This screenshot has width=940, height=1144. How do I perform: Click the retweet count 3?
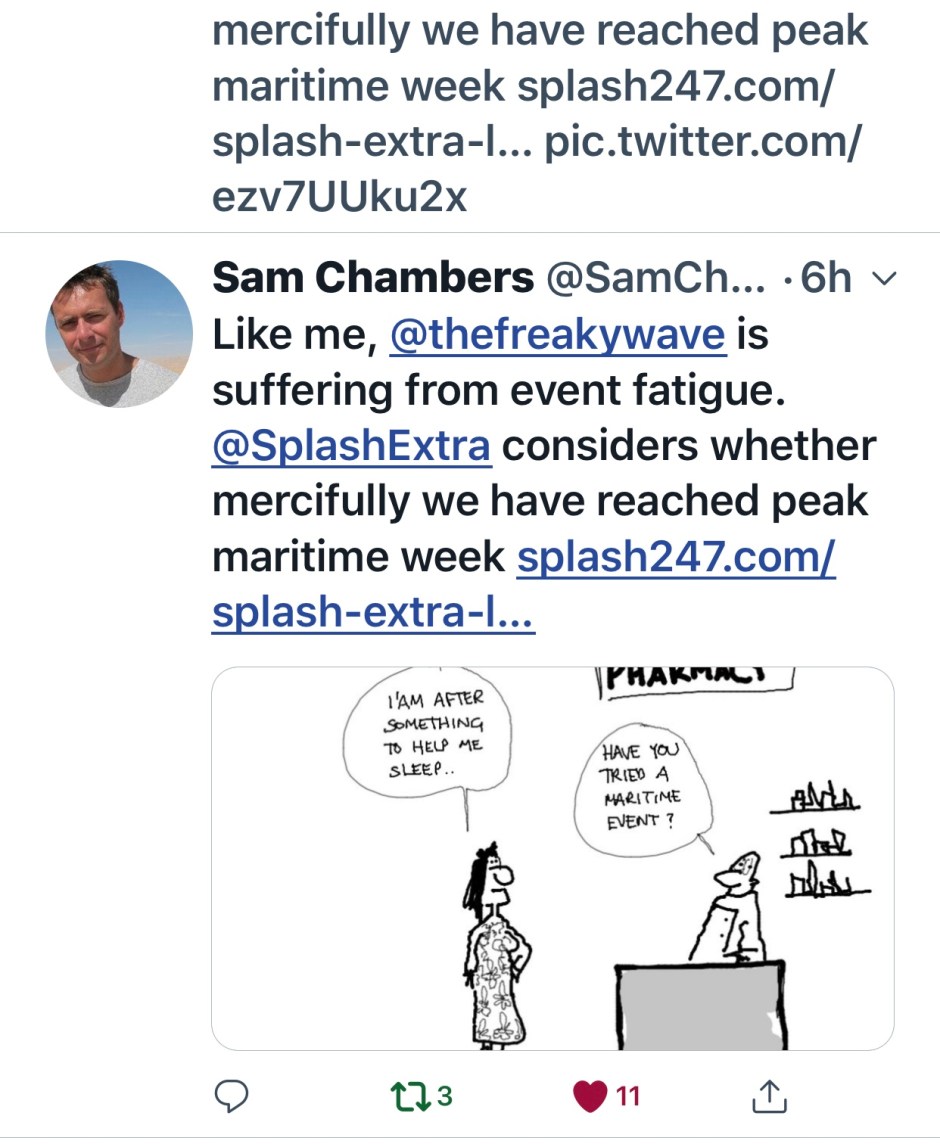click(x=445, y=1096)
